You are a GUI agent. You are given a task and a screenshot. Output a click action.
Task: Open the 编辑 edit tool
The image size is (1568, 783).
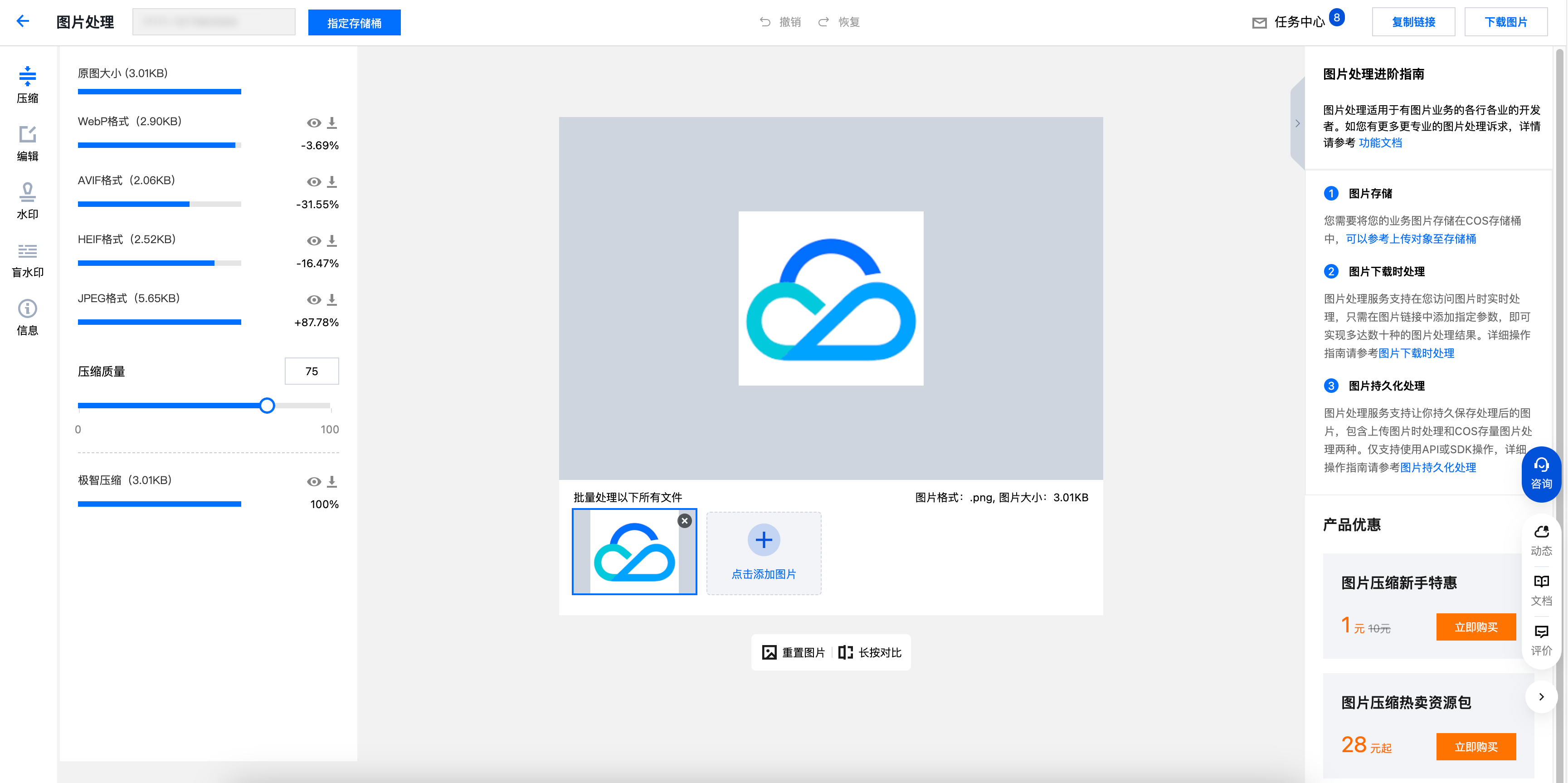(27, 143)
